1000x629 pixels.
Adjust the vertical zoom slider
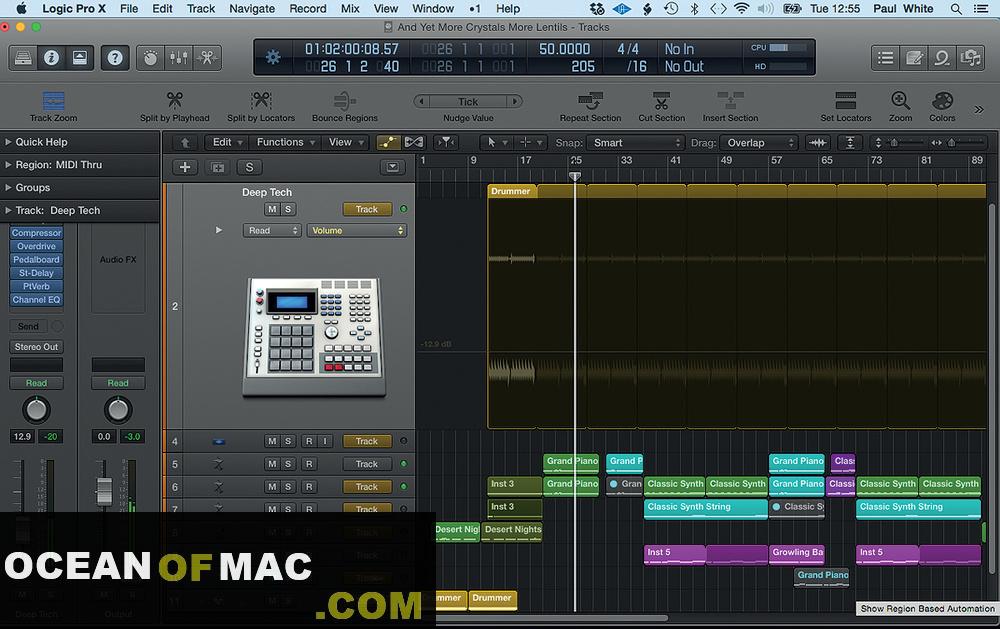tap(896, 143)
